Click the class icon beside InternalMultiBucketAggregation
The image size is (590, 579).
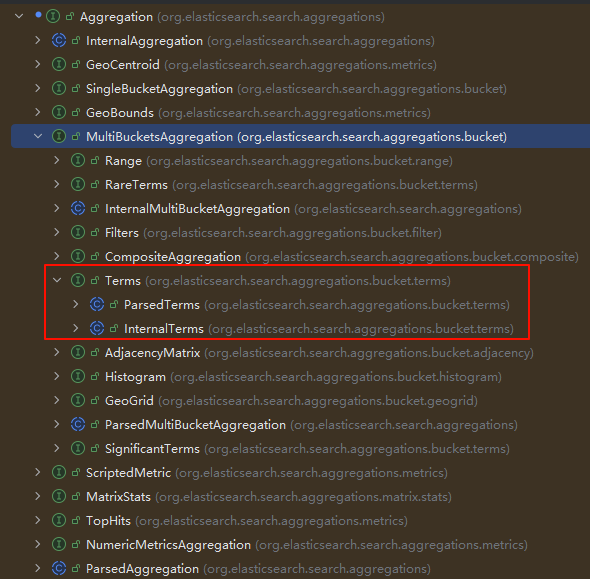coord(78,208)
